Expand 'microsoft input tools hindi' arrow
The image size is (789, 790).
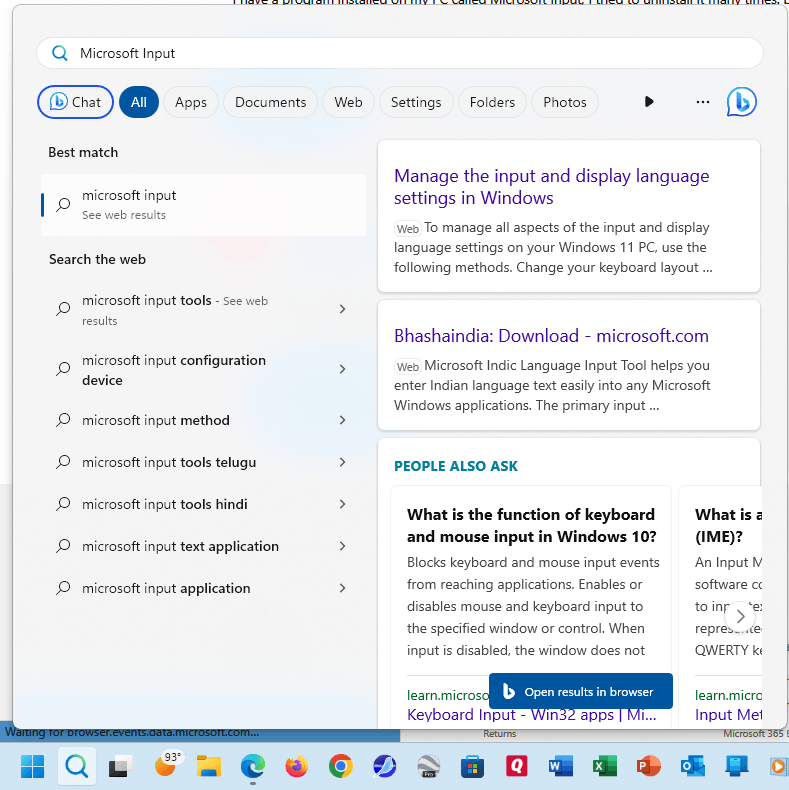[342, 504]
